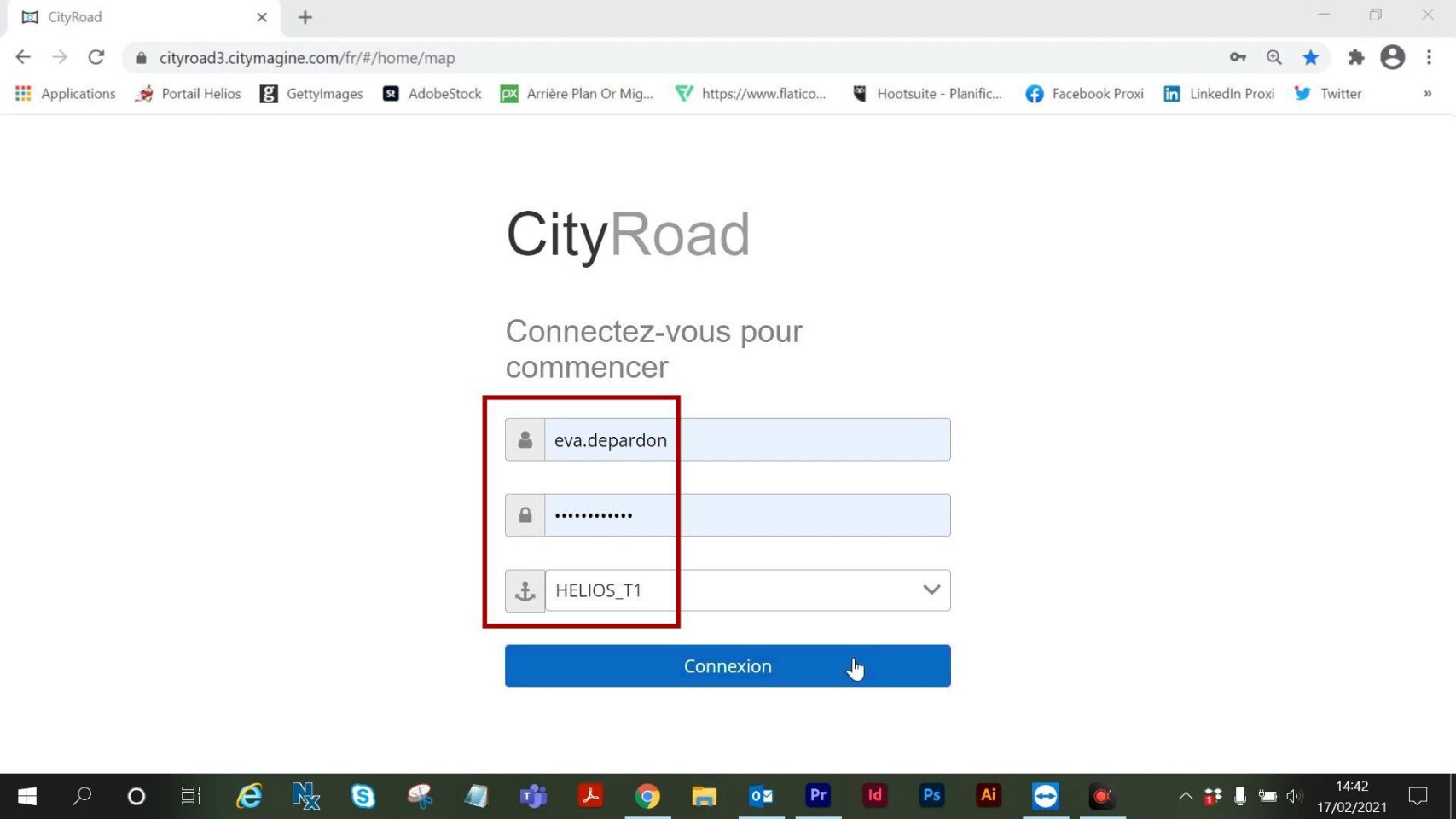Open Premiere Pro from the taskbar
1456x819 pixels.
[x=818, y=796]
